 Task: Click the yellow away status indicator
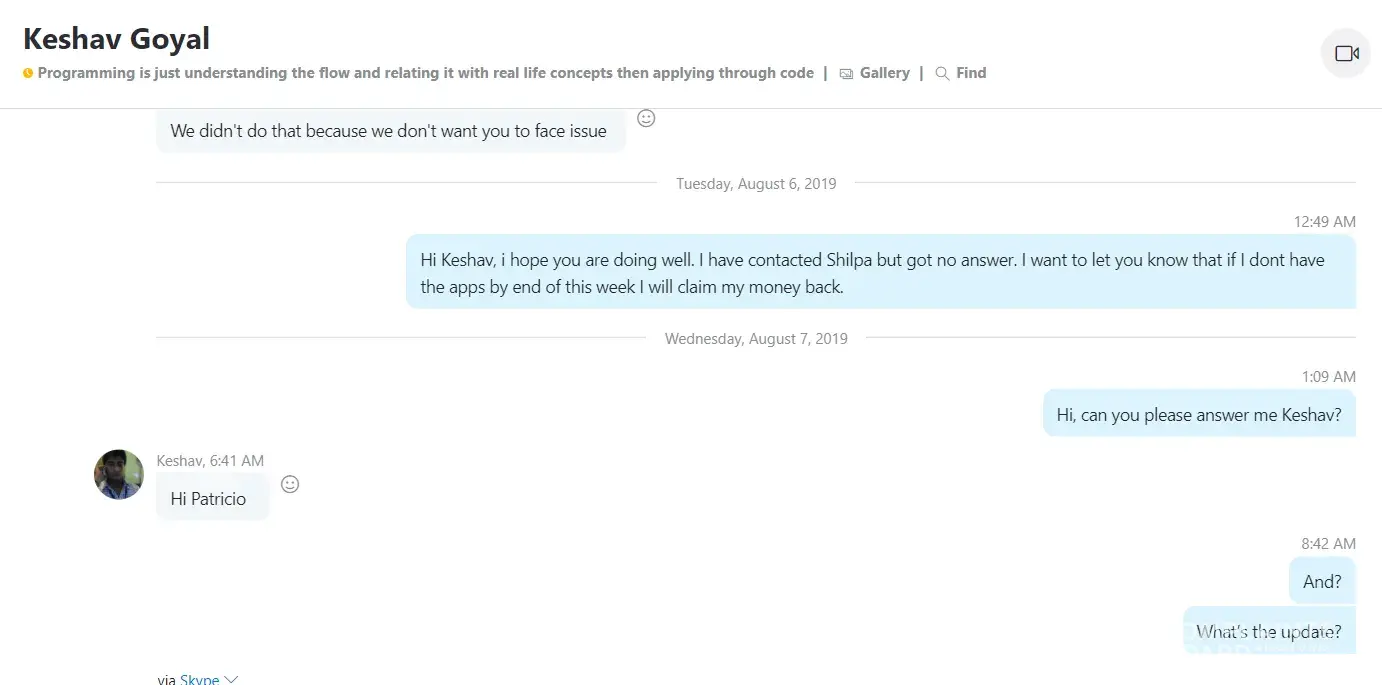[28, 73]
